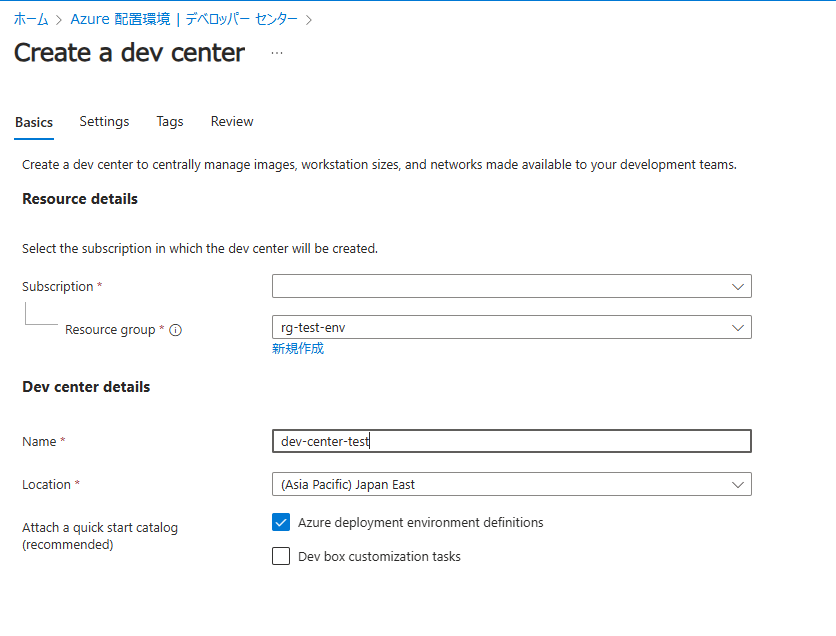836x636 pixels.
Task: Click the 新規作成 link
Action: click(x=298, y=349)
